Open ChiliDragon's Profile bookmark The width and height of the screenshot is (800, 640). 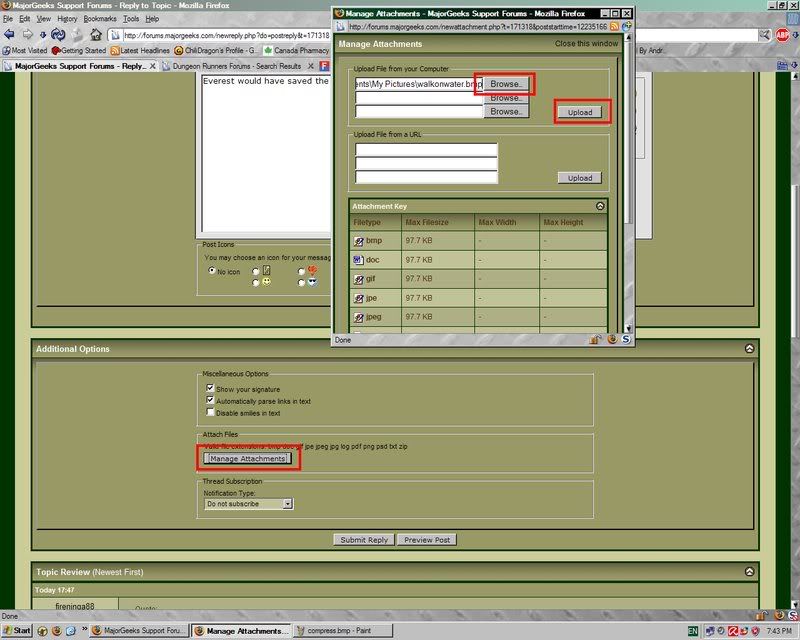(x=216, y=51)
